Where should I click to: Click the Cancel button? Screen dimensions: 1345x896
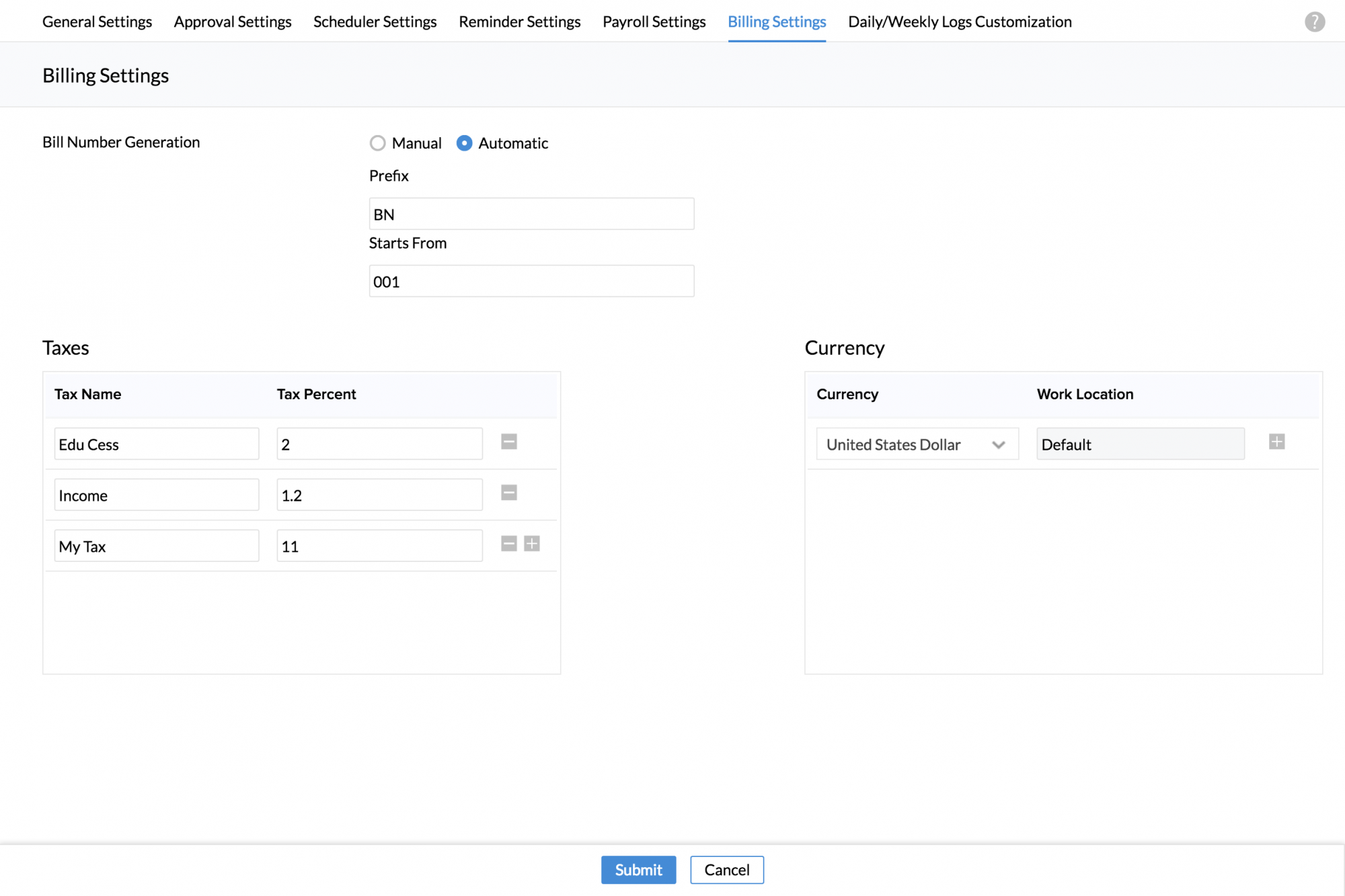coord(726,870)
